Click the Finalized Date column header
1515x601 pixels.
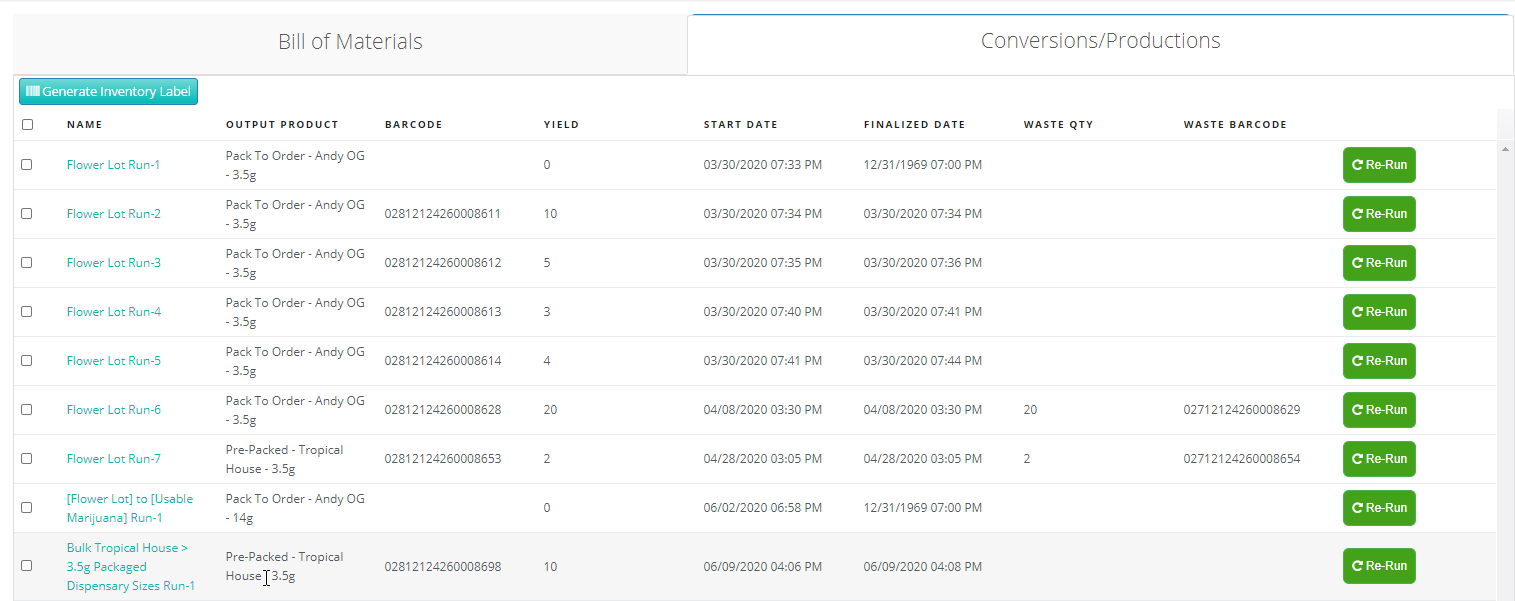pos(914,125)
